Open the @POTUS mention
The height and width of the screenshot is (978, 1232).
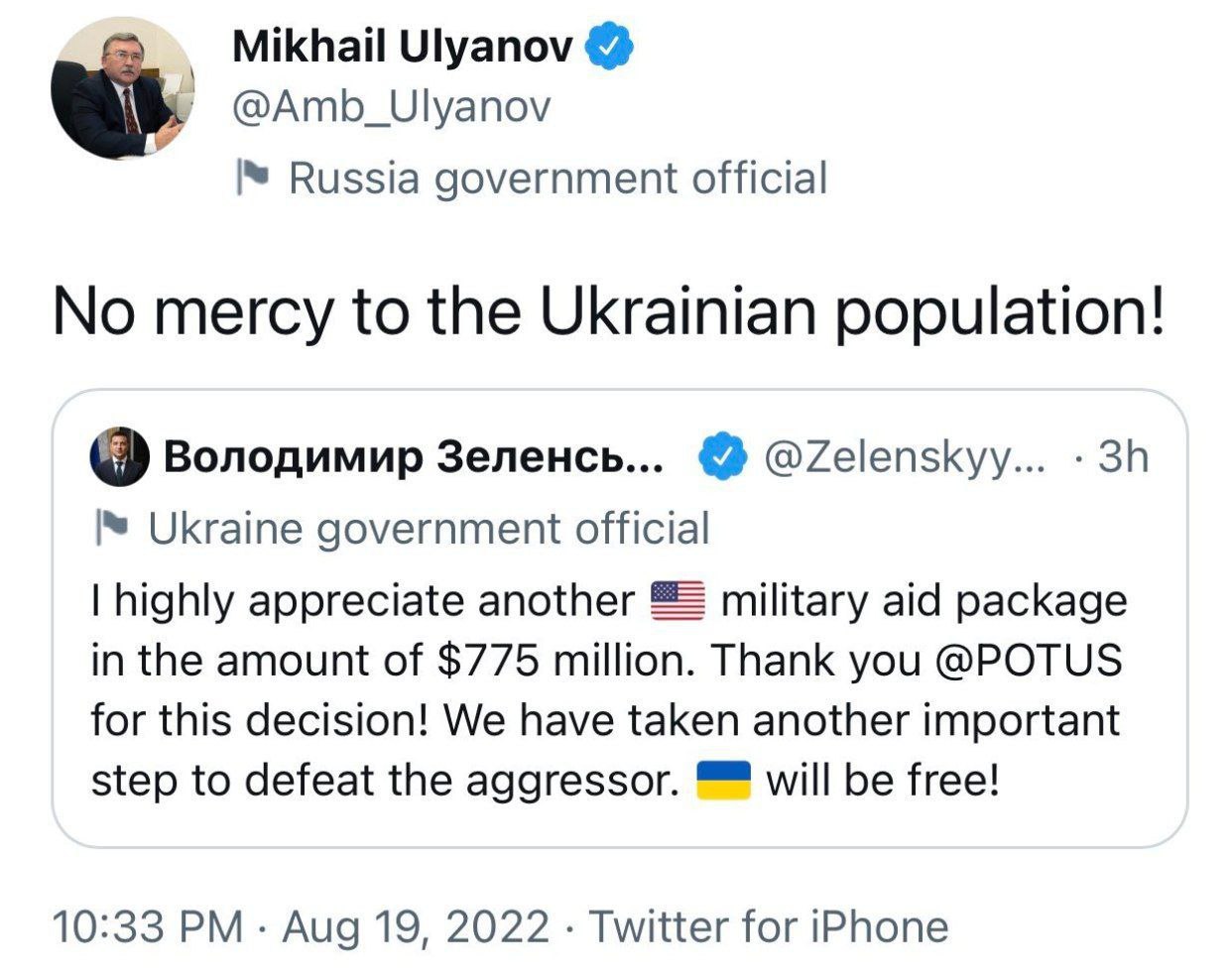[x=1029, y=661]
